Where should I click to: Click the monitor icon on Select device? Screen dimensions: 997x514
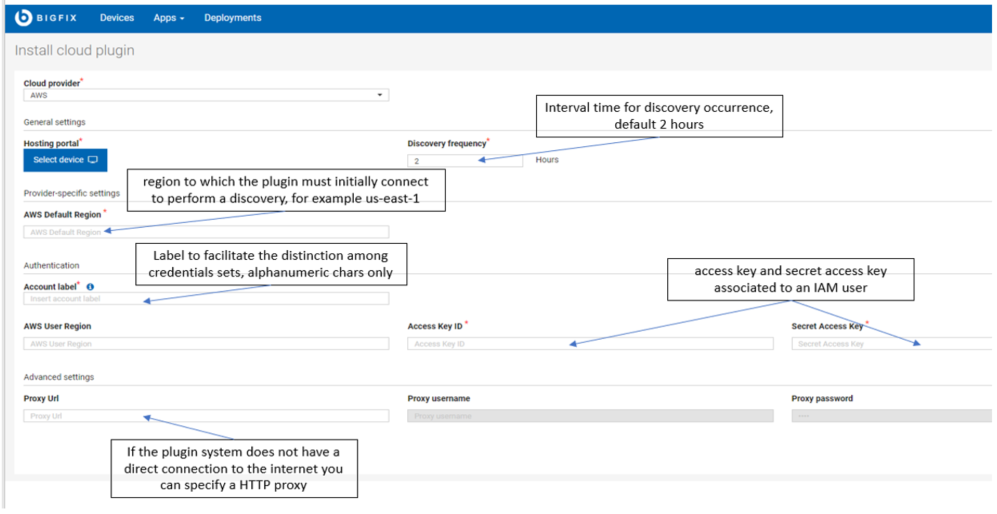[x=93, y=160]
